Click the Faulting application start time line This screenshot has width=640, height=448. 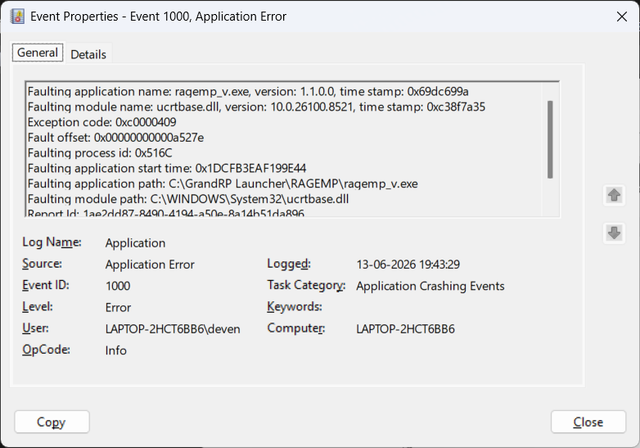pos(167,168)
